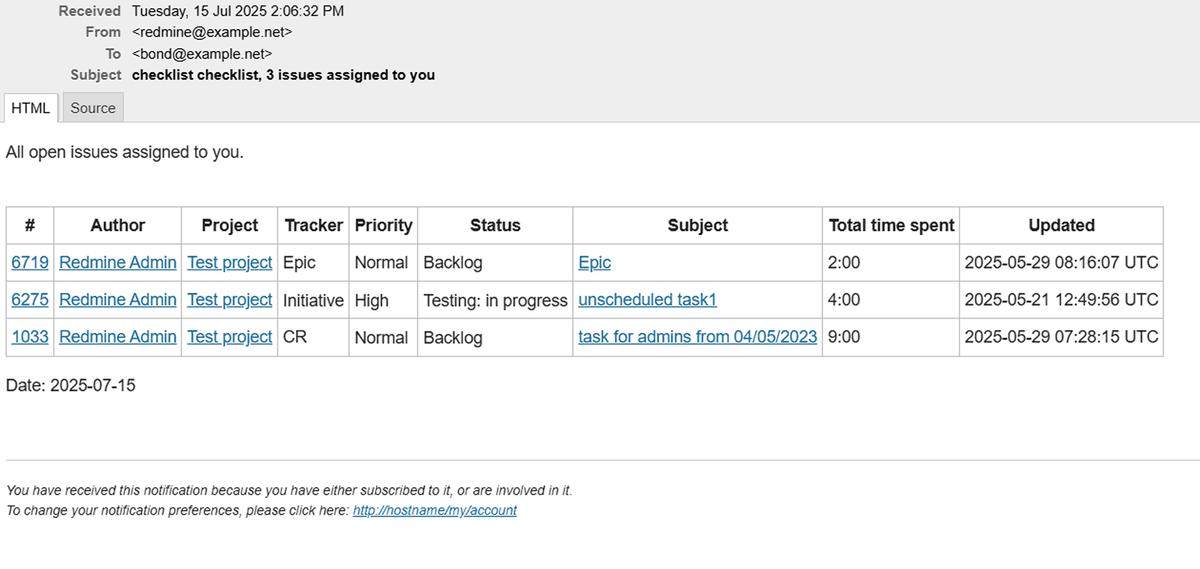Switch to the Source tab

[x=93, y=108]
